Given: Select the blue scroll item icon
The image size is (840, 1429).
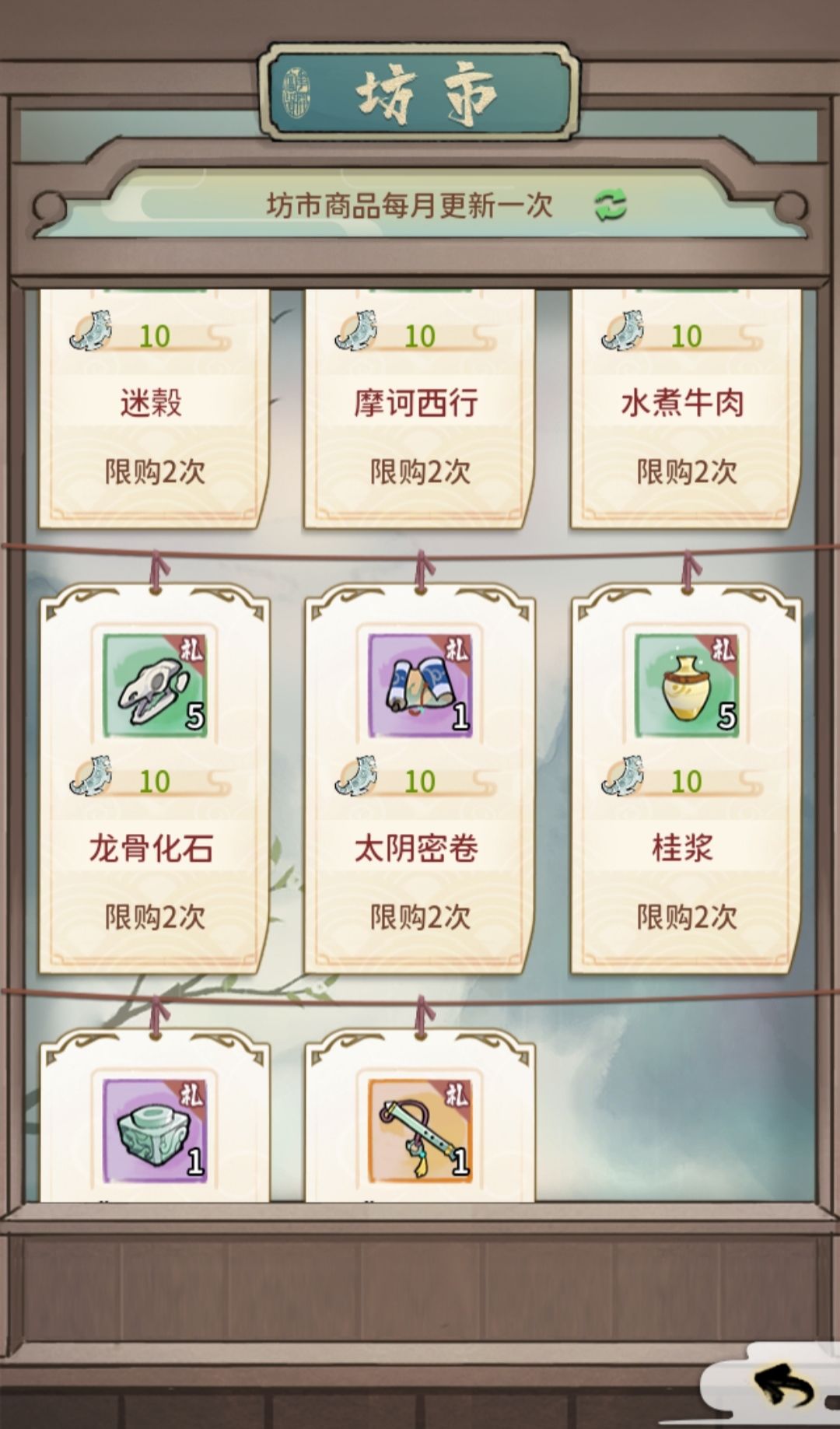Looking at the screenshot, I should pos(420,685).
